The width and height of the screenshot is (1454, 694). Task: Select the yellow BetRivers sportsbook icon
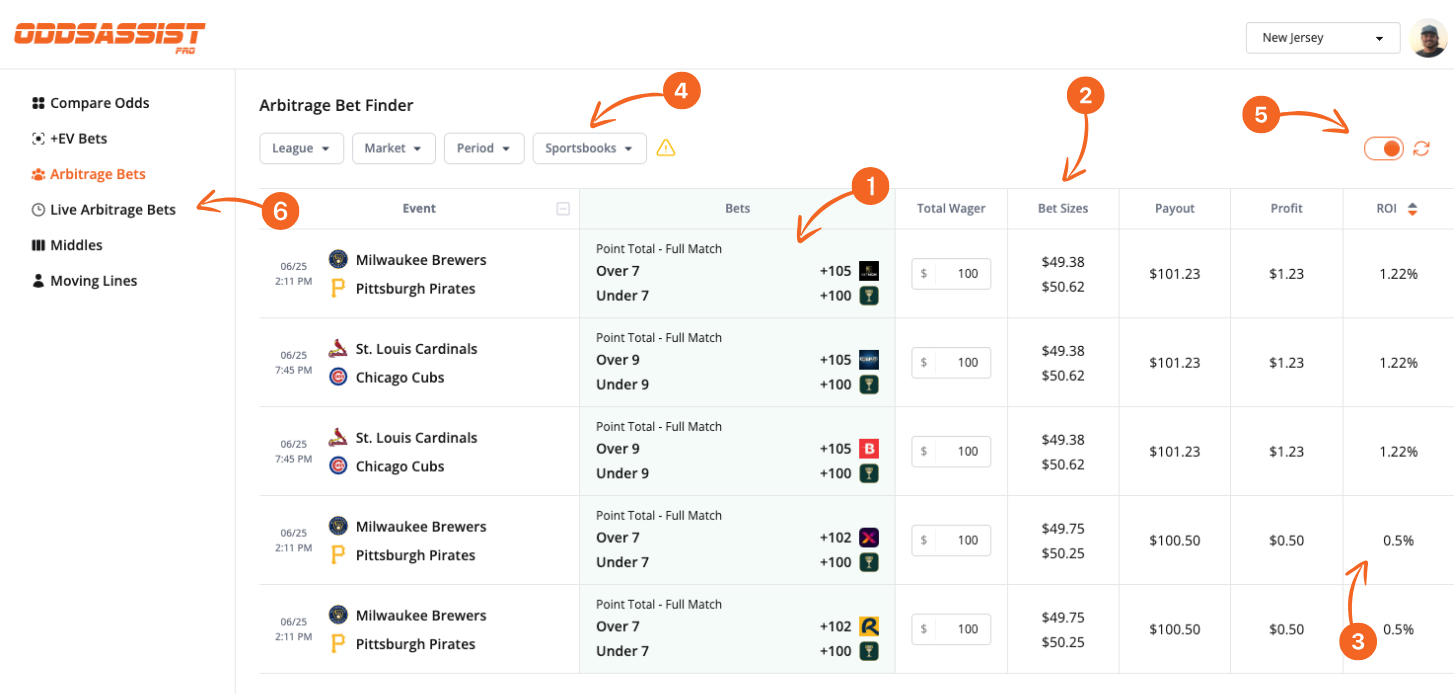868,625
